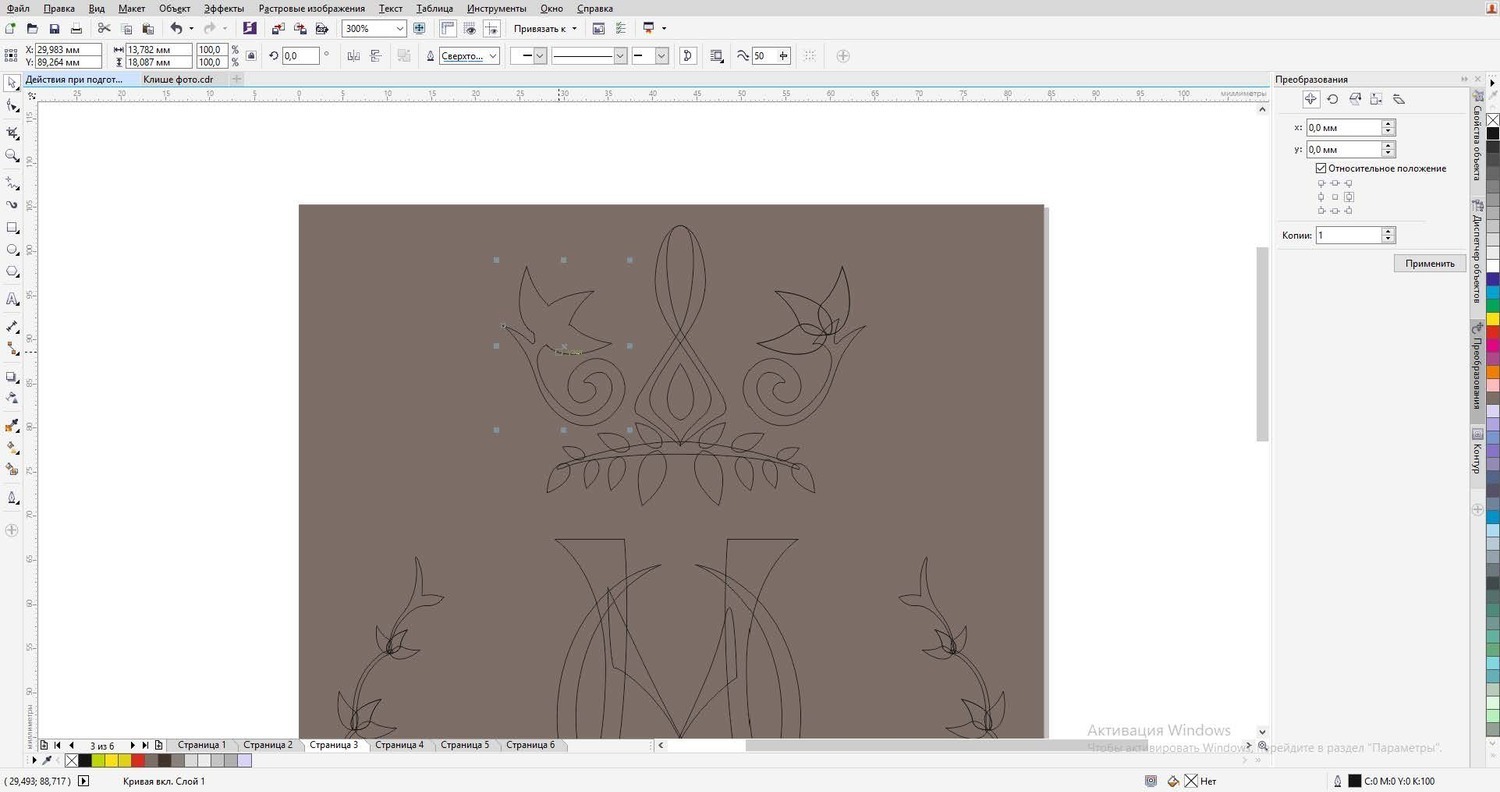
Task: Toggle the Relative position checkbox
Action: pos(1321,168)
